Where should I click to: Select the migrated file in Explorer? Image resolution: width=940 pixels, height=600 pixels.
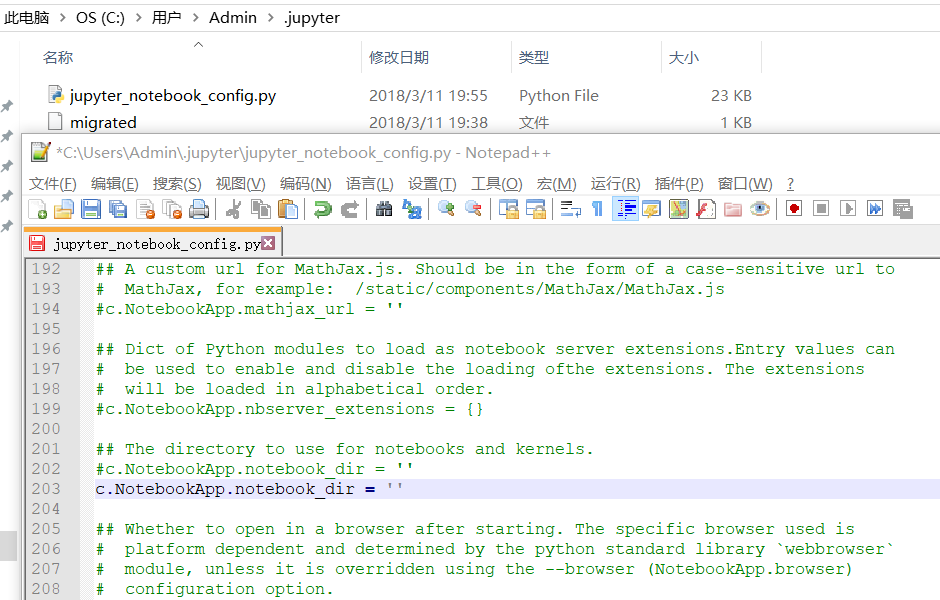point(103,122)
